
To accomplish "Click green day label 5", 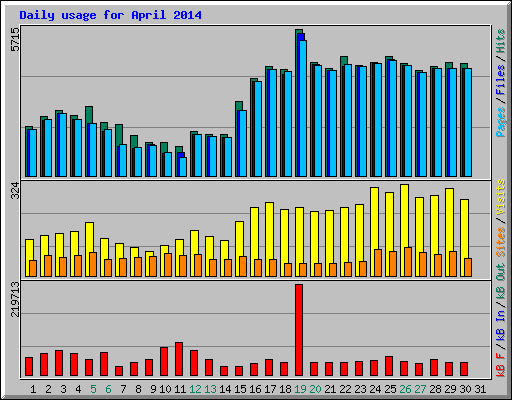I will [93, 389].
